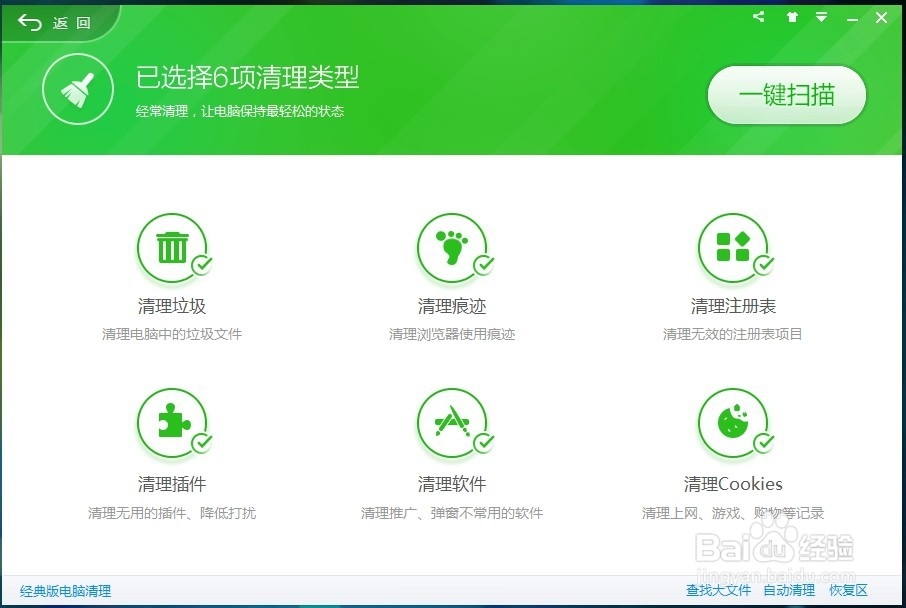This screenshot has width=906, height=608.
Task: Select the 清理Cookies cookie icon
Action: pos(733,423)
